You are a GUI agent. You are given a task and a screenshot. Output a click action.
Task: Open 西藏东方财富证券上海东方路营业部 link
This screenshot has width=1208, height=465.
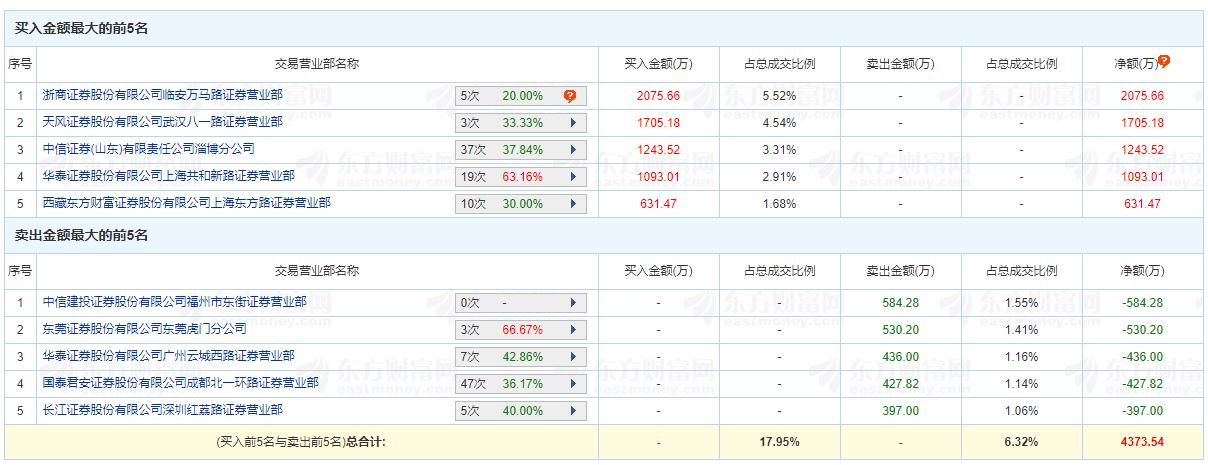click(187, 203)
